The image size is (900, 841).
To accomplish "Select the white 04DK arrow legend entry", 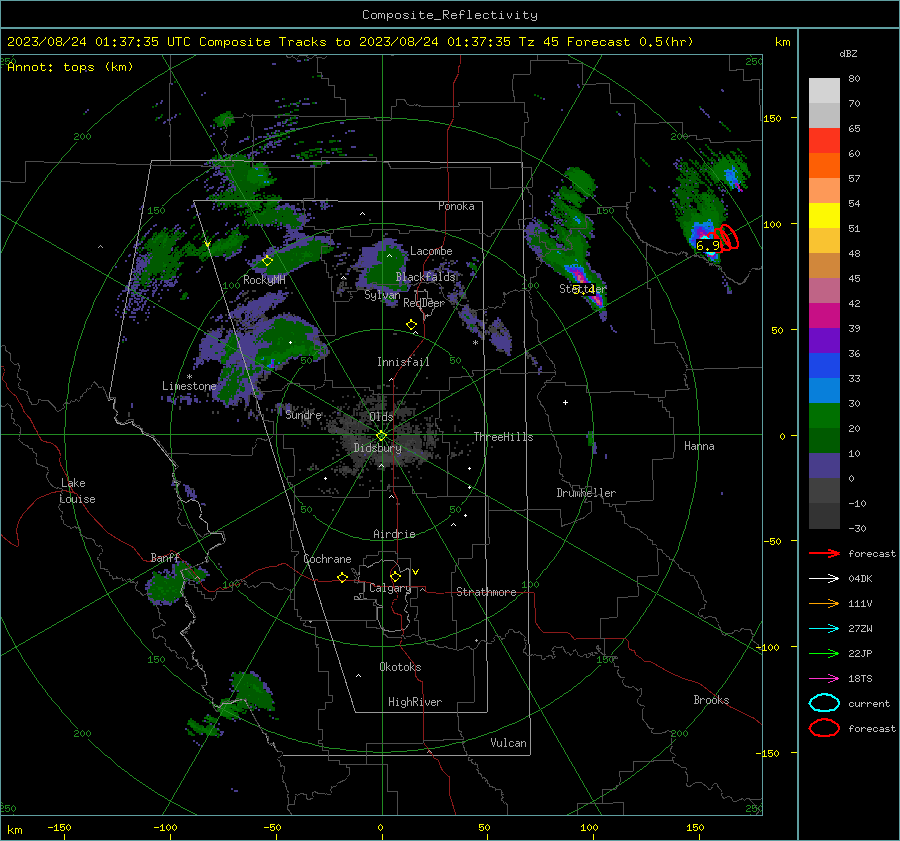I will click(824, 579).
